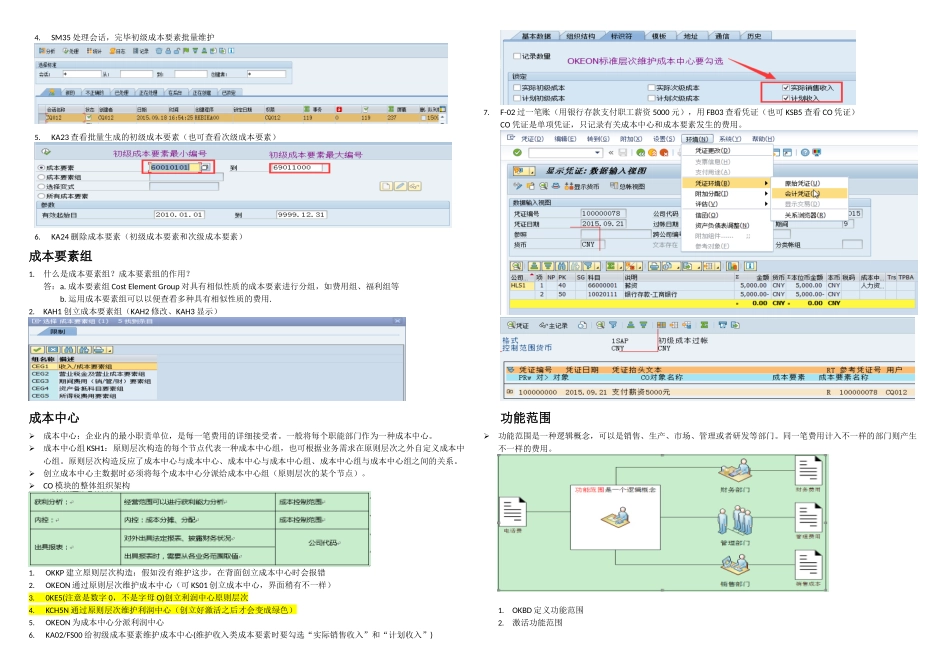Click the 有效起始日 date field 2010.01.01
950x672 pixels.
click(x=179, y=215)
